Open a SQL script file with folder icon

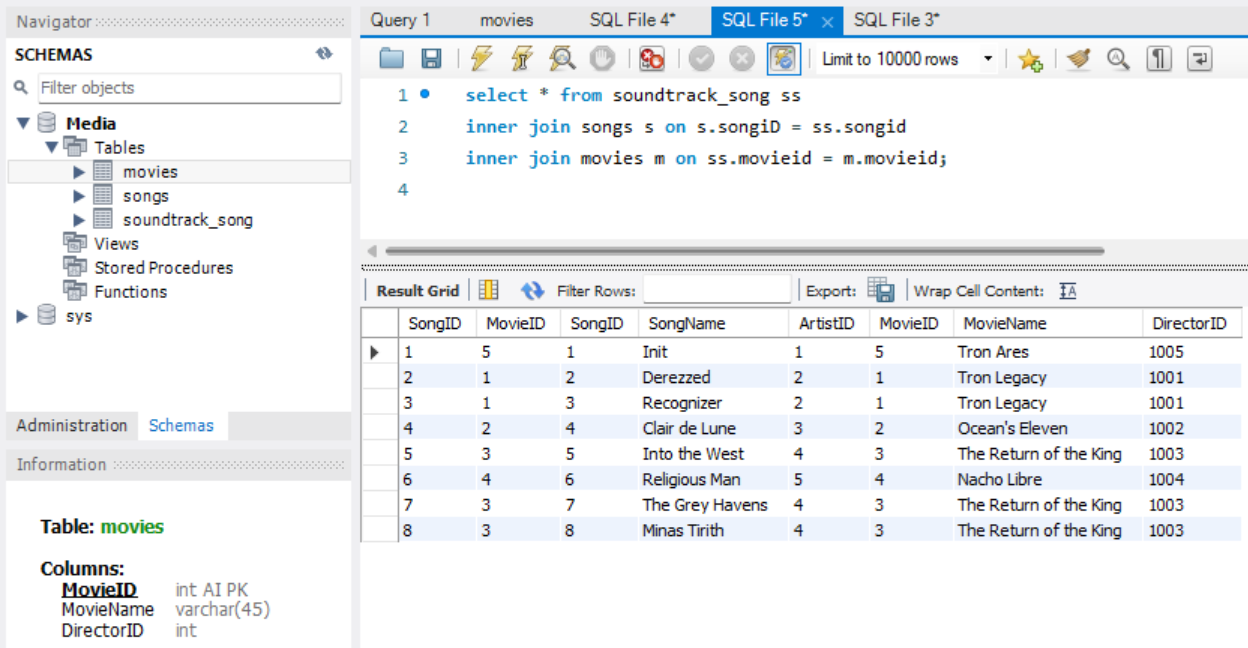click(x=392, y=59)
